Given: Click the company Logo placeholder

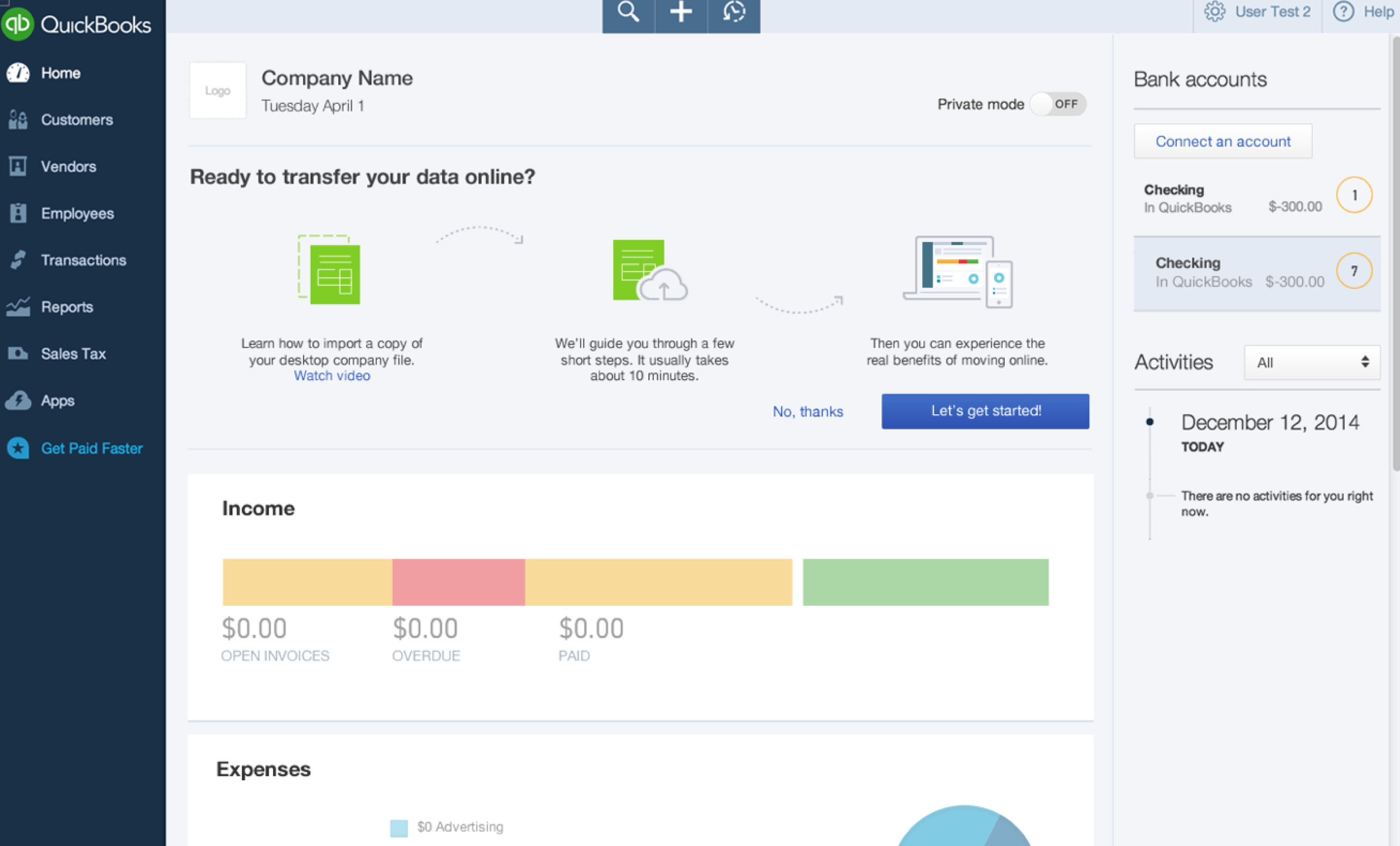Looking at the screenshot, I should point(217,91).
